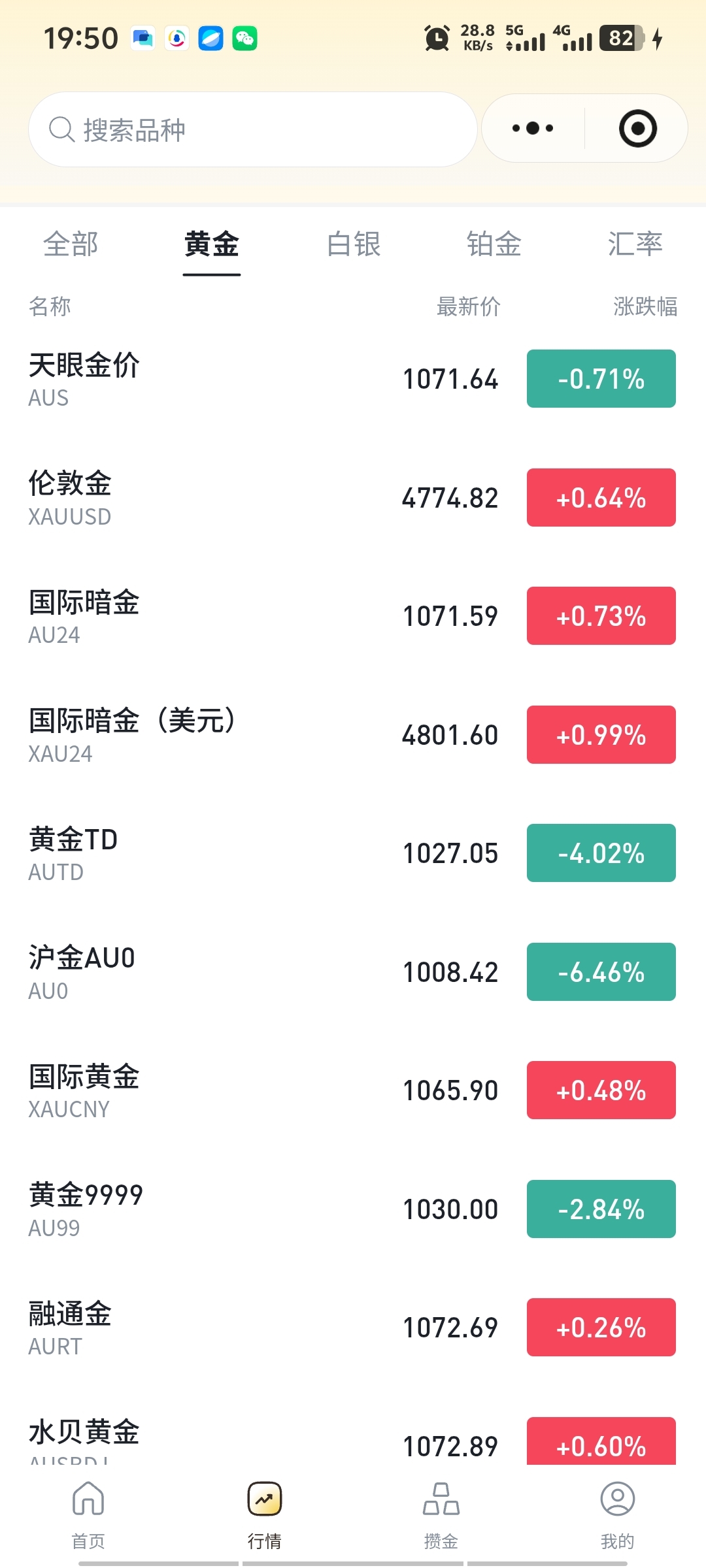The height and width of the screenshot is (1568, 706).
Task: Tap the 涨跌幅 column header
Action: pyautogui.click(x=645, y=306)
